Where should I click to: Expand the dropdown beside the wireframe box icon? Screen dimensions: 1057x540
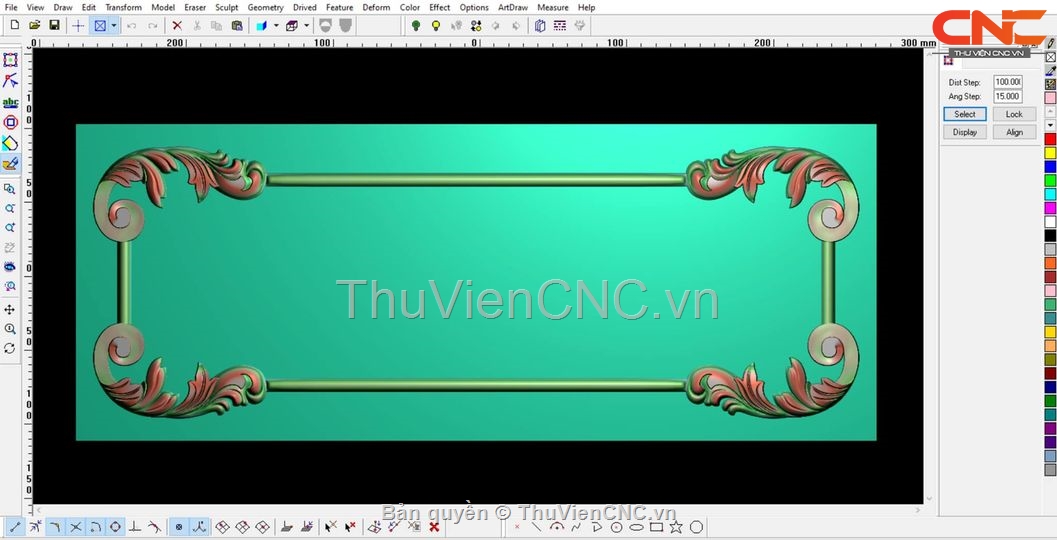click(x=306, y=26)
